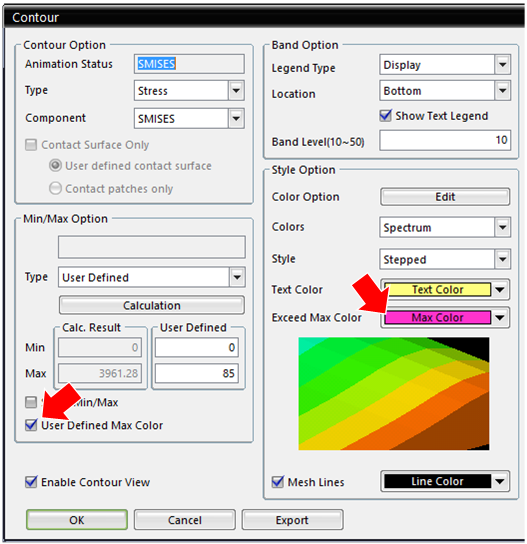
Task: Expand the Colors Spectrum dropdown
Action: [502, 227]
